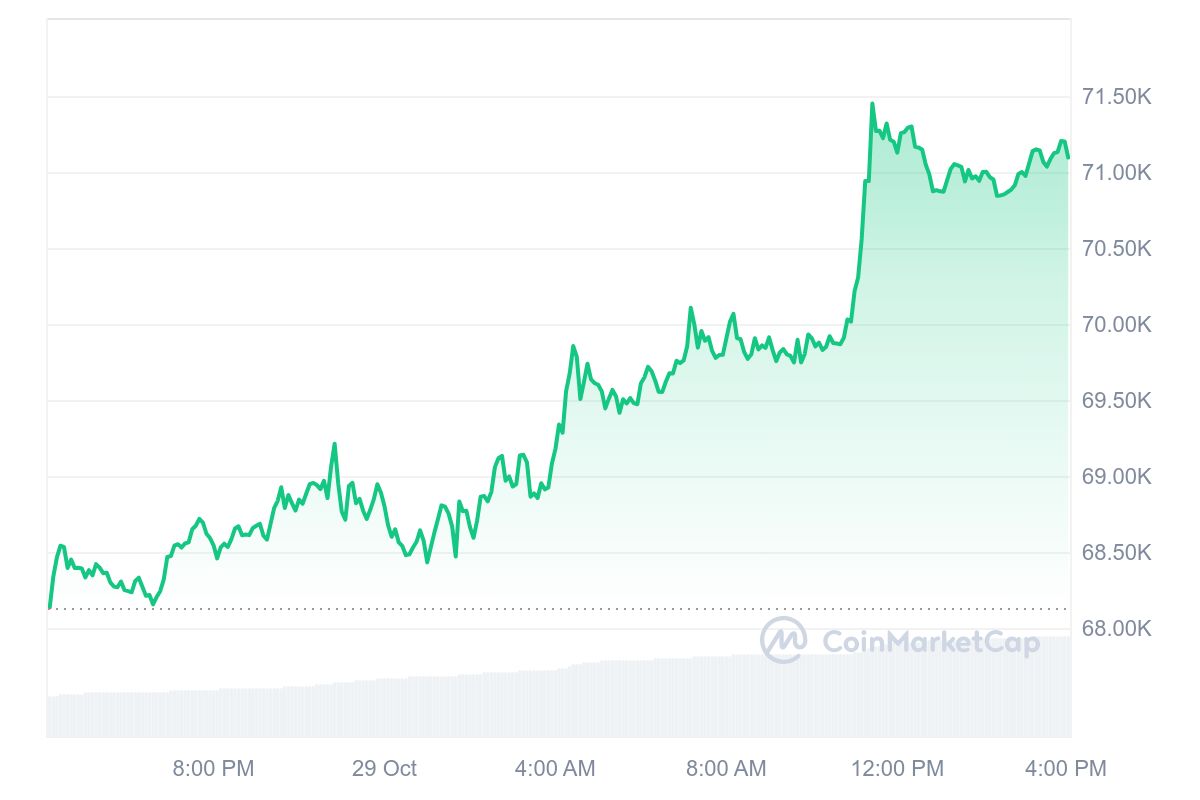Click the green line's rightmost endpoint
The height and width of the screenshot is (800, 1200).
[x=1068, y=157]
